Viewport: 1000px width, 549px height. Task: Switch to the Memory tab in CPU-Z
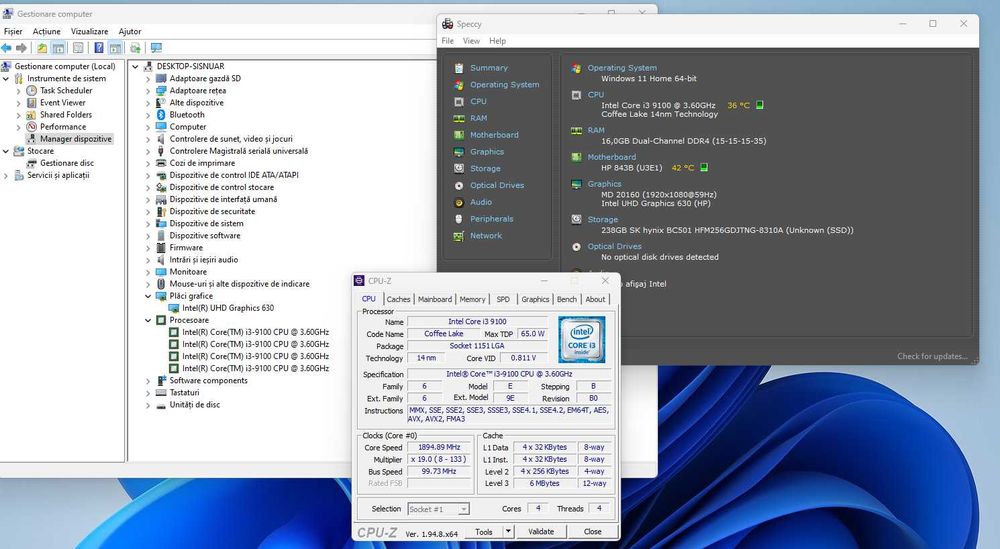click(x=472, y=299)
